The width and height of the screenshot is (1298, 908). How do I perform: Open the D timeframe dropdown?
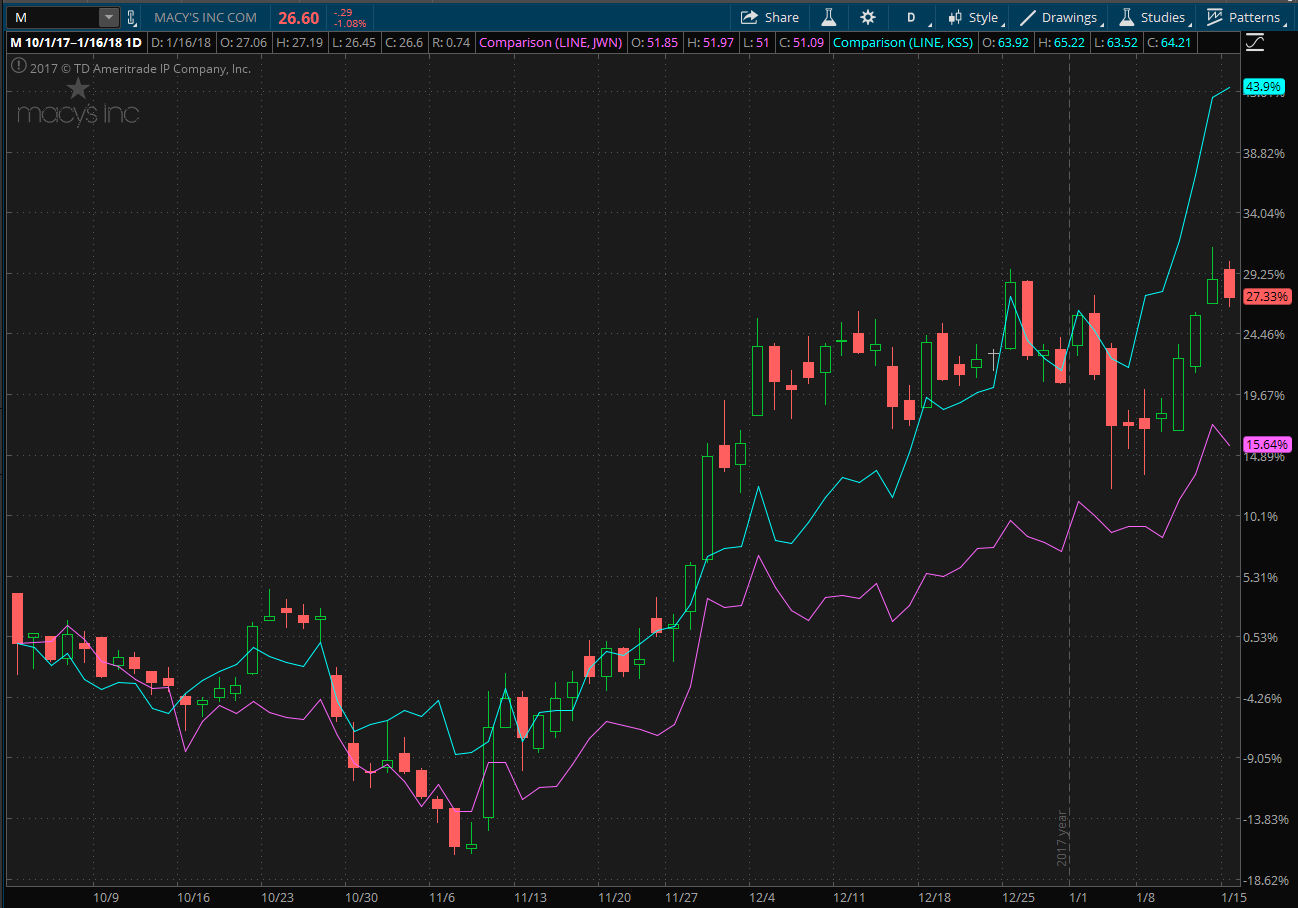click(914, 17)
